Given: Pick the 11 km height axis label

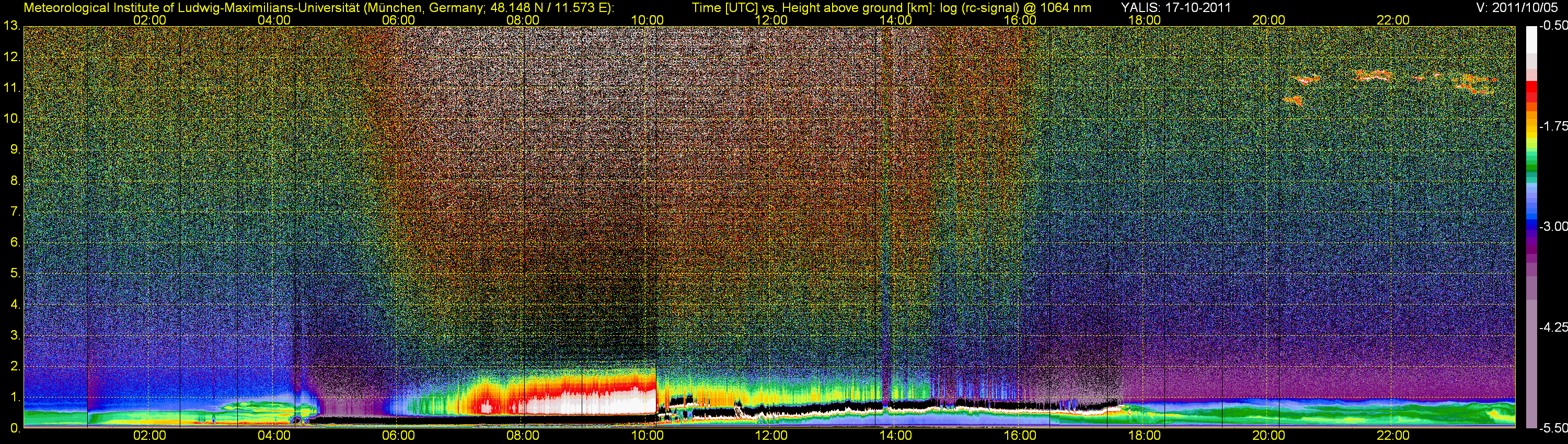Looking at the screenshot, I should click(x=12, y=88).
